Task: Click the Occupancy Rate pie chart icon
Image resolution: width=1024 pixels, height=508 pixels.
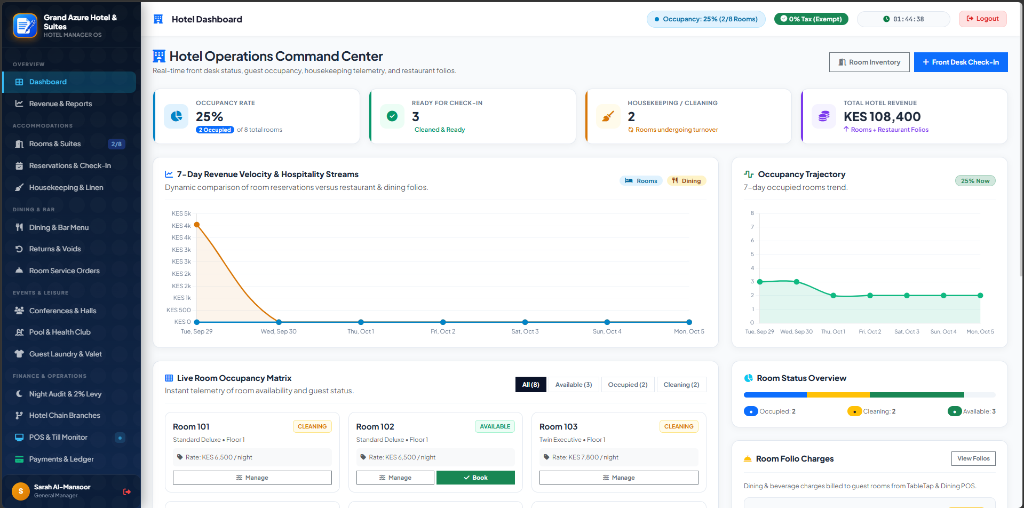Action: click(176, 116)
